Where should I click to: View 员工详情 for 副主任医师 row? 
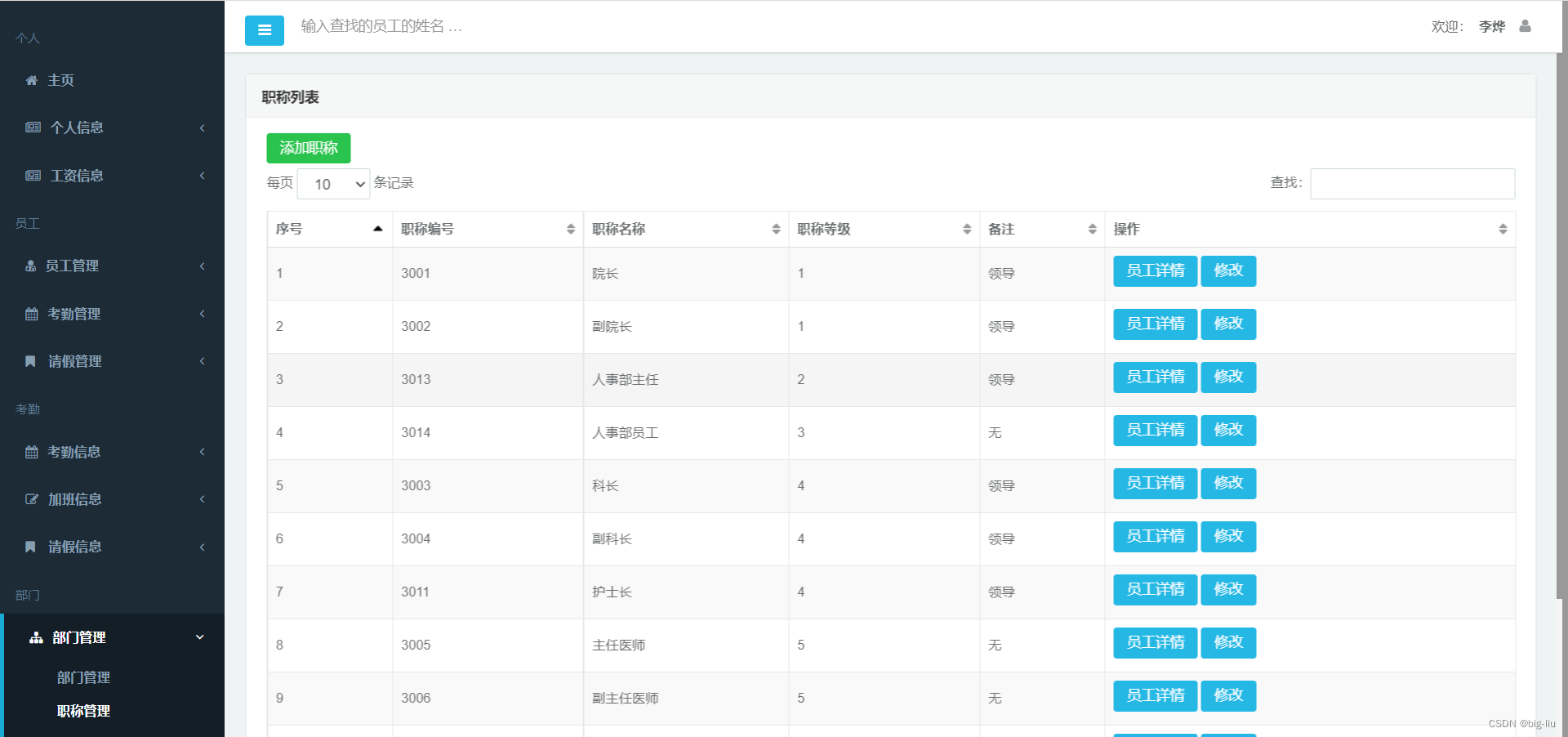(1155, 696)
